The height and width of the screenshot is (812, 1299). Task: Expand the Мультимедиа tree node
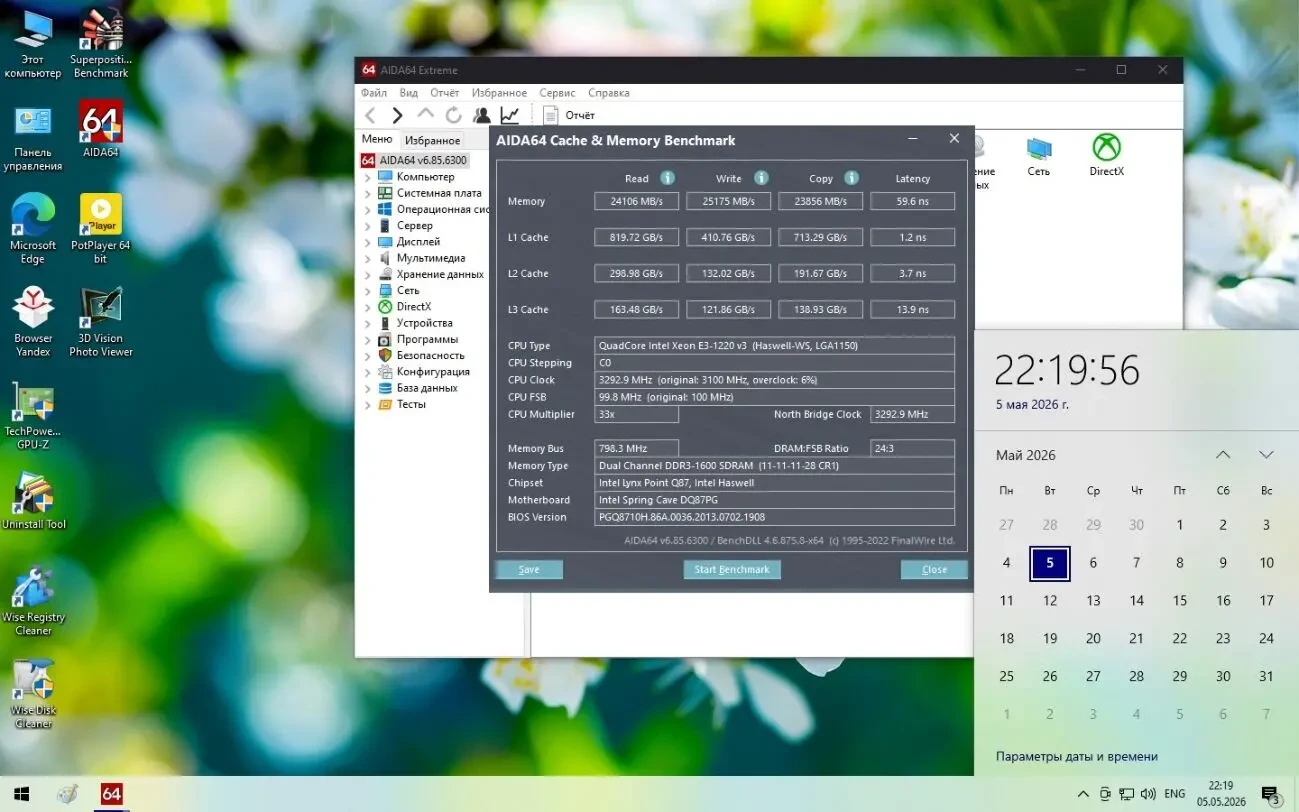click(367, 258)
